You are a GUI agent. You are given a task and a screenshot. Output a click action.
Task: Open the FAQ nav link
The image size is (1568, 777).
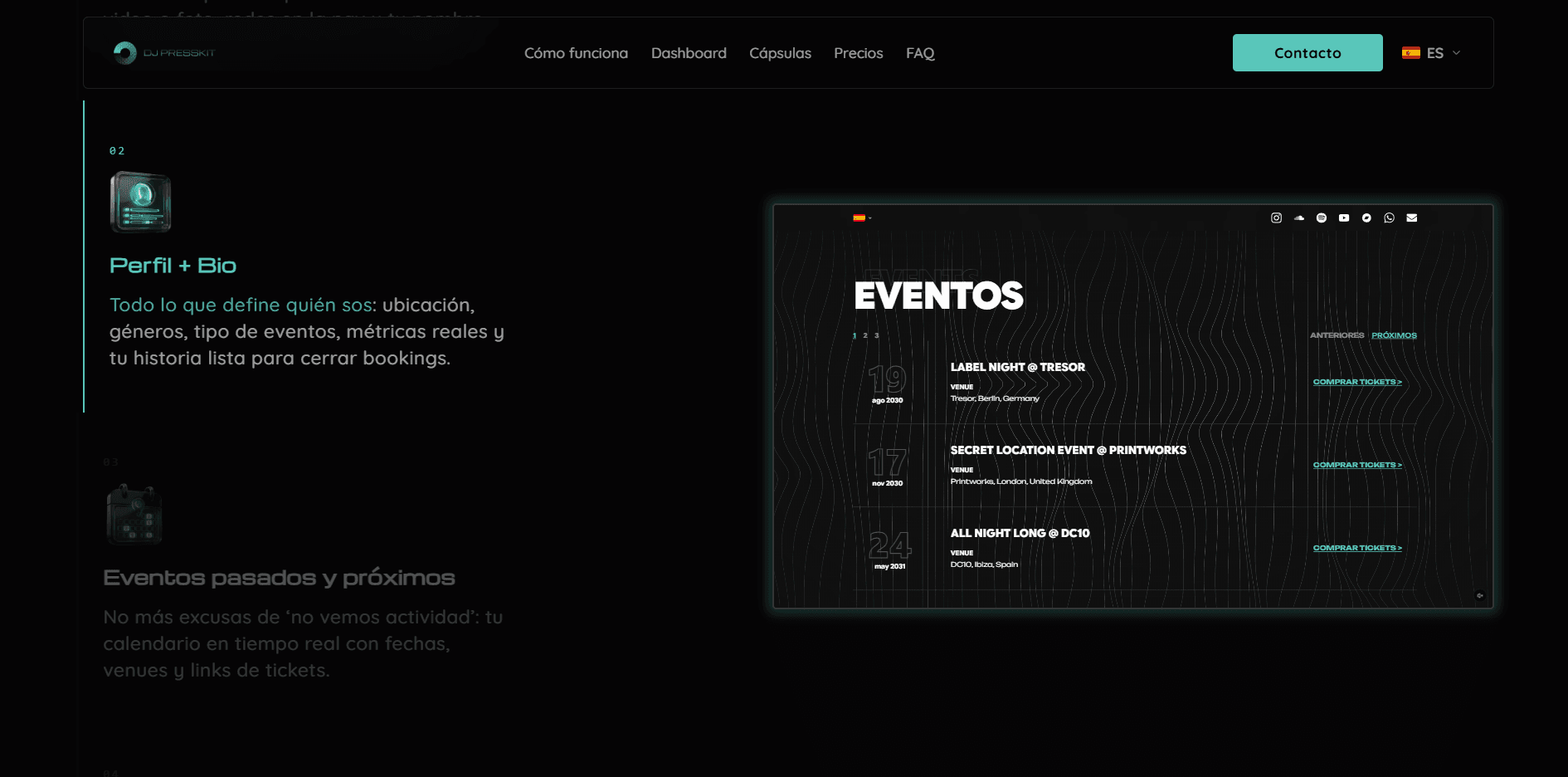coord(920,53)
